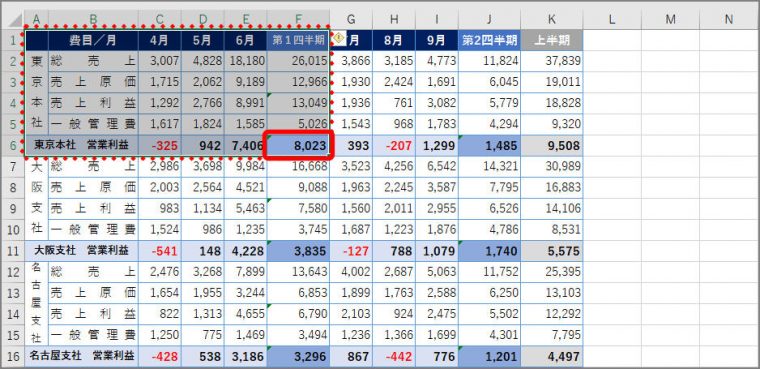Select cell K6 showing 9,508
760x369 pixels.
click(552, 145)
